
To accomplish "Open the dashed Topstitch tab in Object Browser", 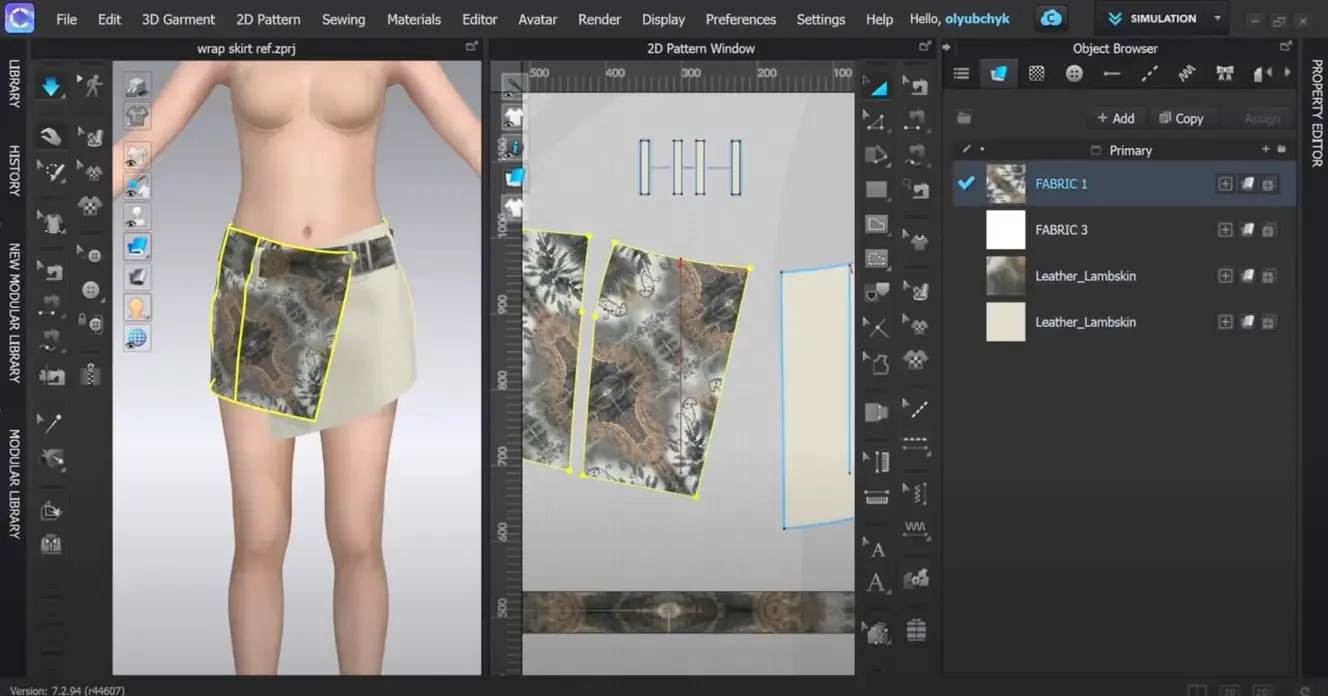I will pyautogui.click(x=1149, y=73).
